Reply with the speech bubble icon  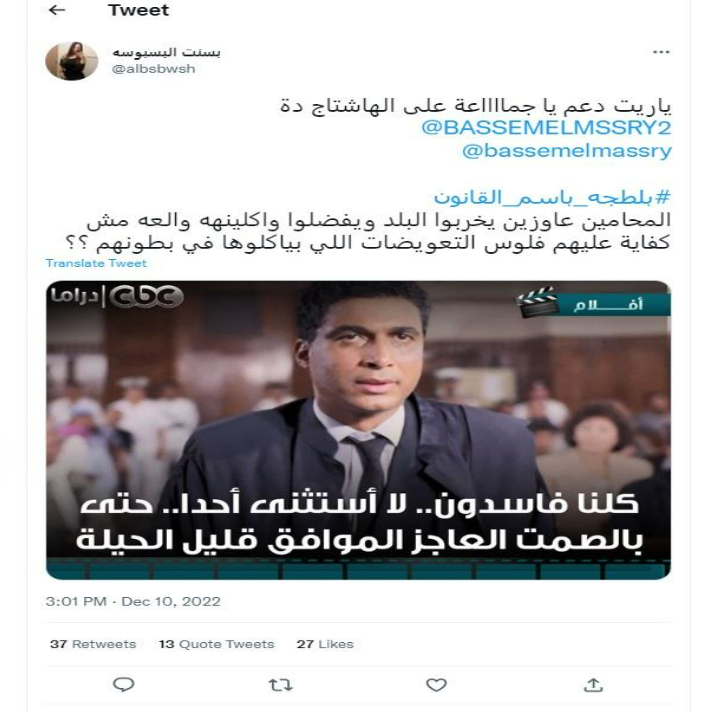pyautogui.click(x=123, y=684)
